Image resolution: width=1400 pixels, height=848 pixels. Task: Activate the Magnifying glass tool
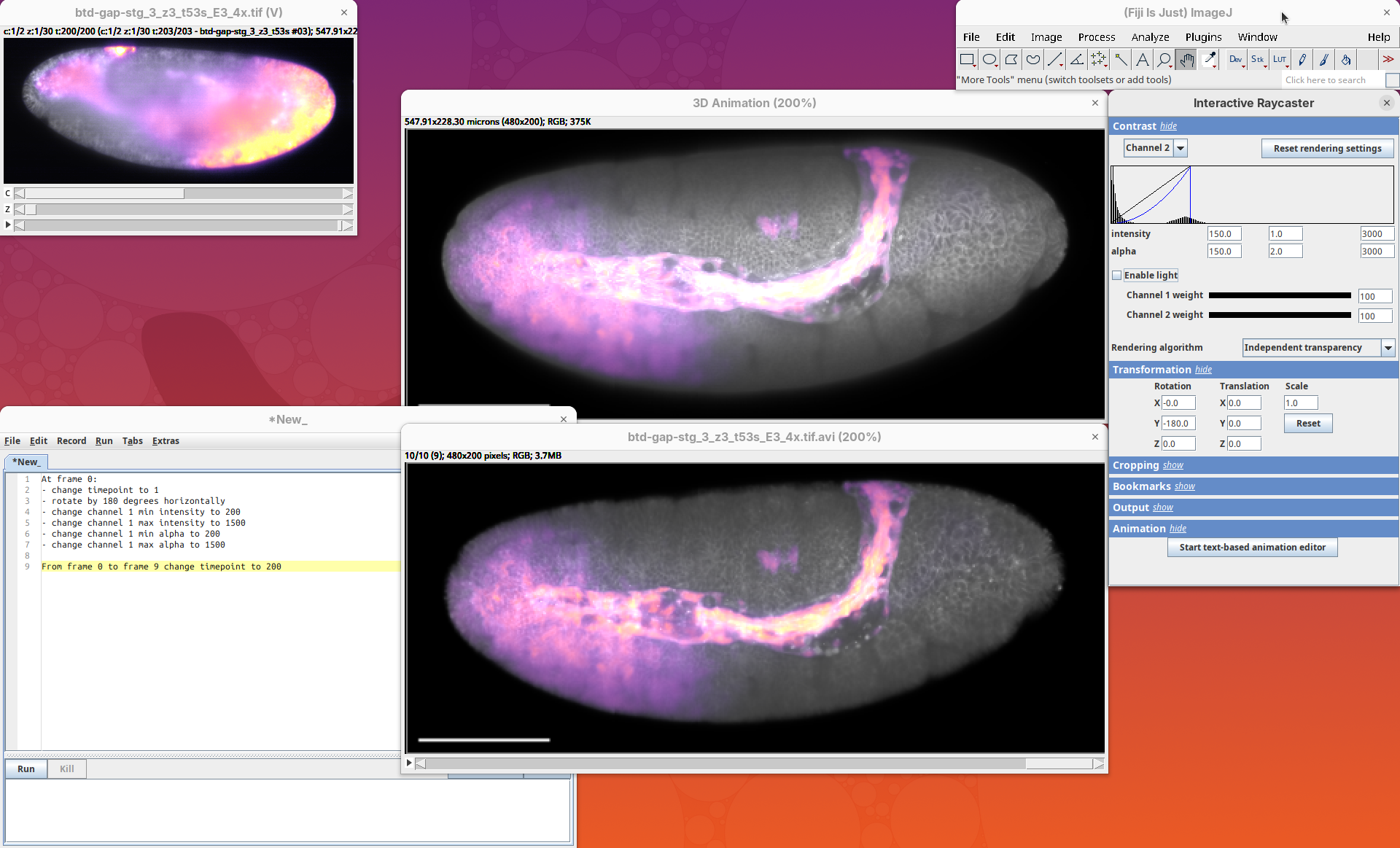1164,60
